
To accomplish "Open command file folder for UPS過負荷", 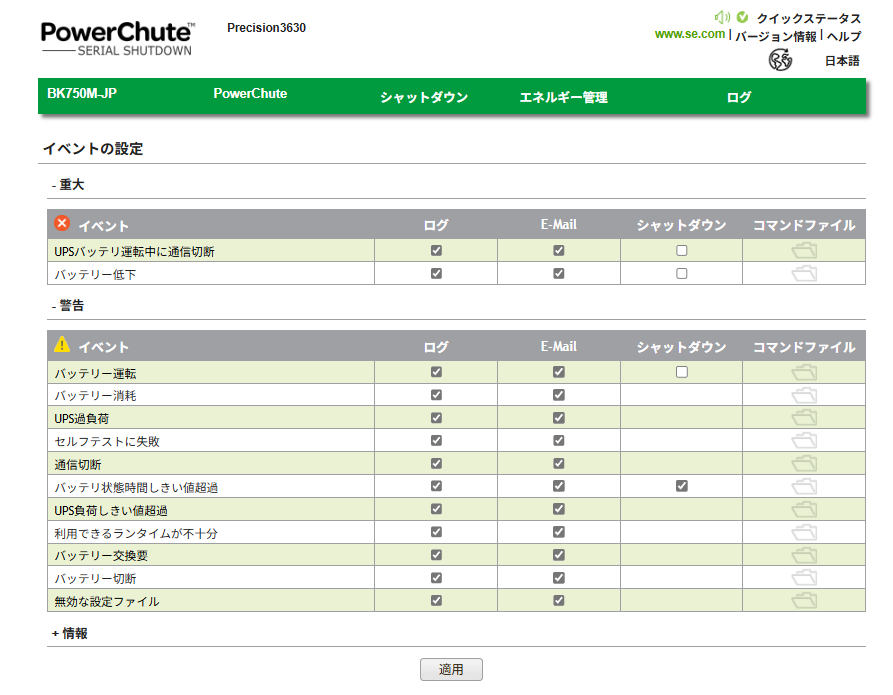I will click(x=804, y=418).
